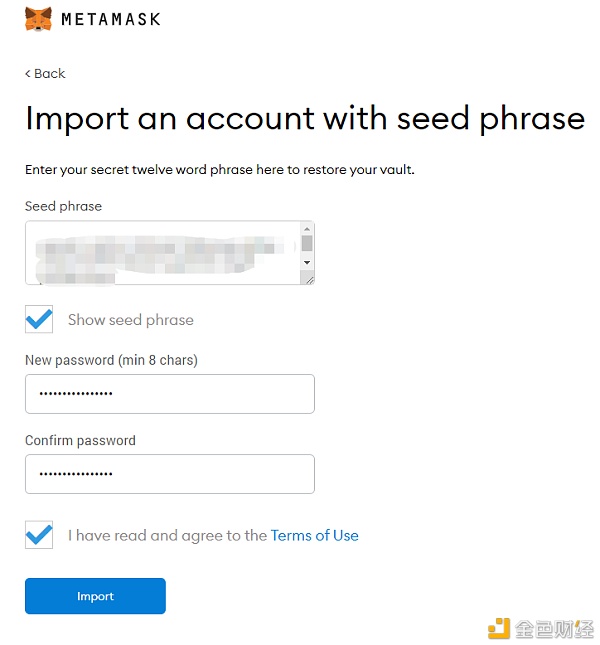Click the blue Import button

(95, 596)
